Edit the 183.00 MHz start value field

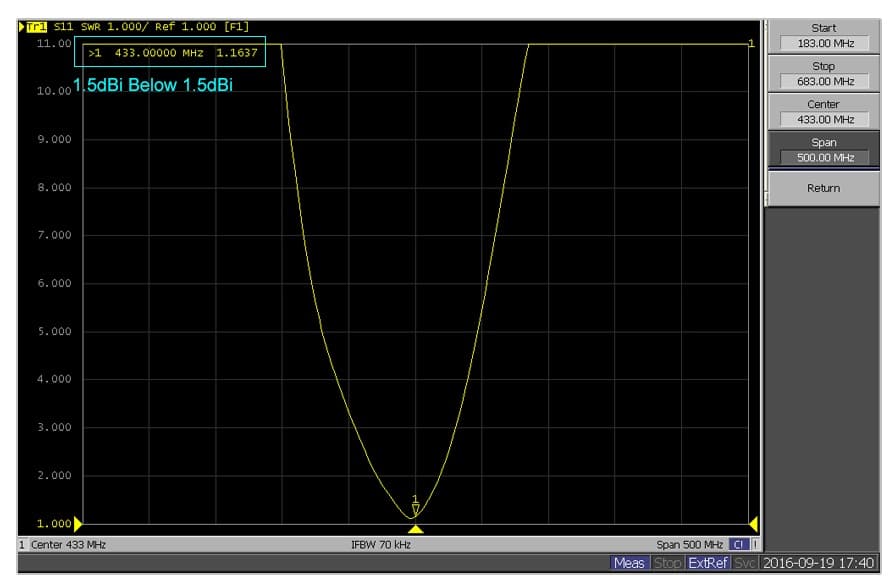tap(825, 43)
